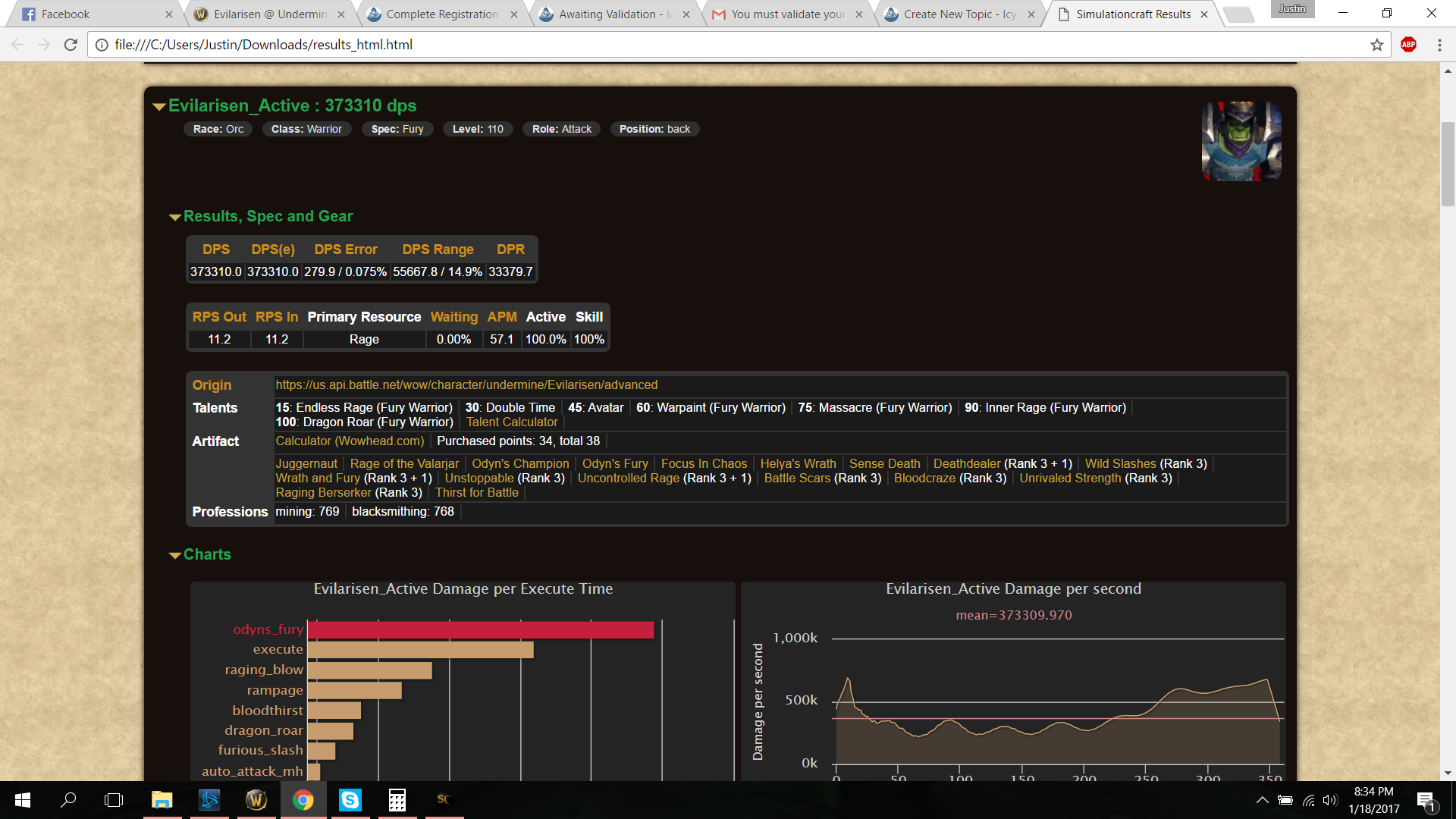Click the orc character portrait thumbnail
1456x819 pixels.
click(1241, 141)
